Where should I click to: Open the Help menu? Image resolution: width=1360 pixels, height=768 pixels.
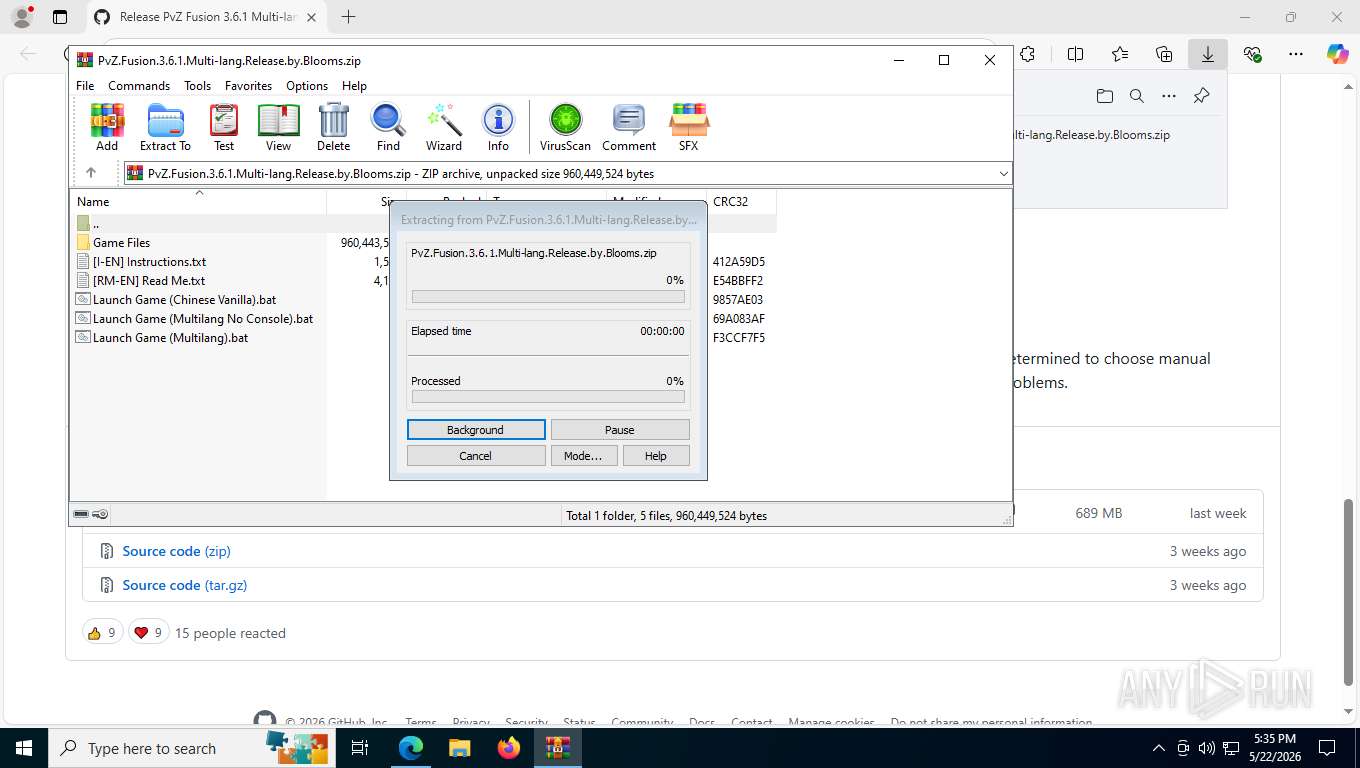click(354, 86)
